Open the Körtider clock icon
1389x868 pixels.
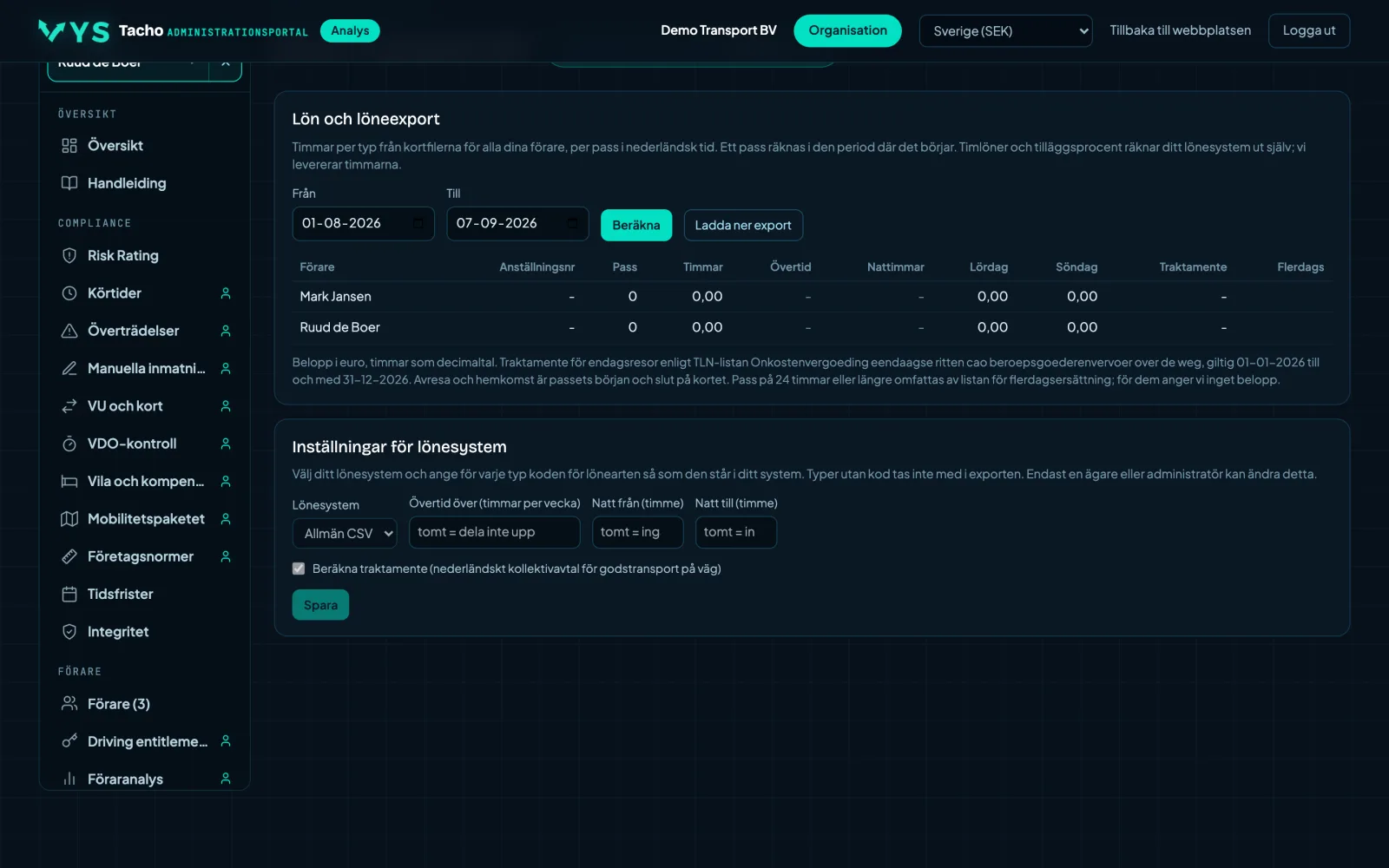(69, 293)
